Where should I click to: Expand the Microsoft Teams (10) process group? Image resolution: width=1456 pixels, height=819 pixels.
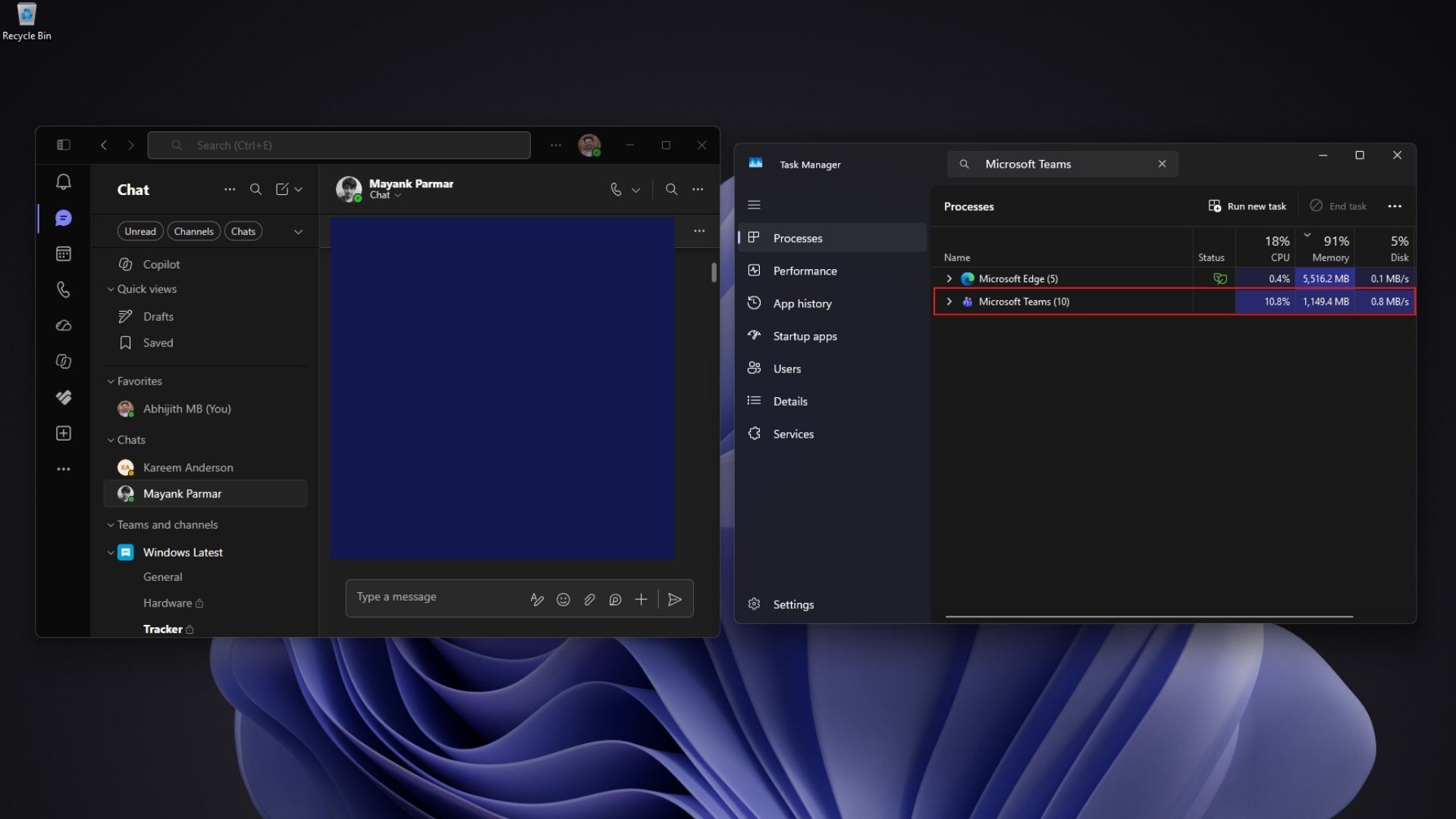point(949,302)
